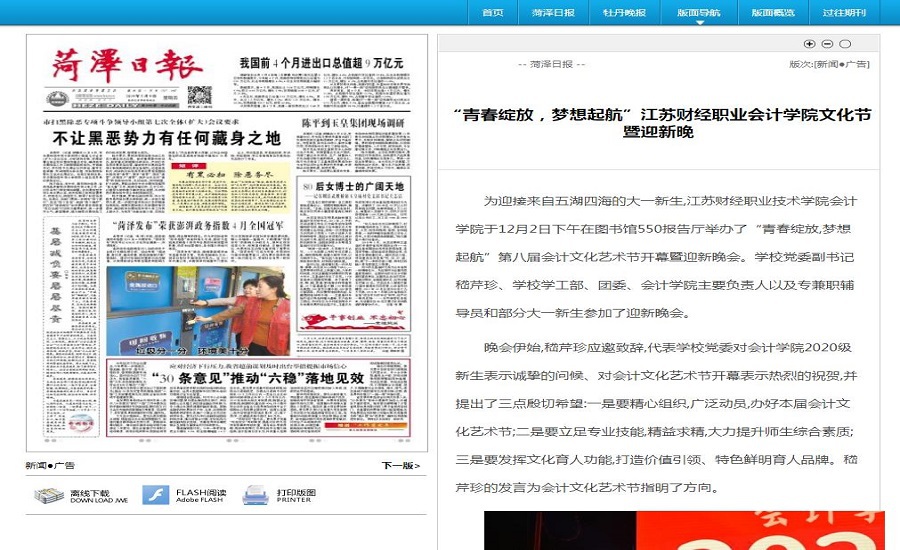
Task: Click the photo of women at recycling machine
Action: (198, 311)
